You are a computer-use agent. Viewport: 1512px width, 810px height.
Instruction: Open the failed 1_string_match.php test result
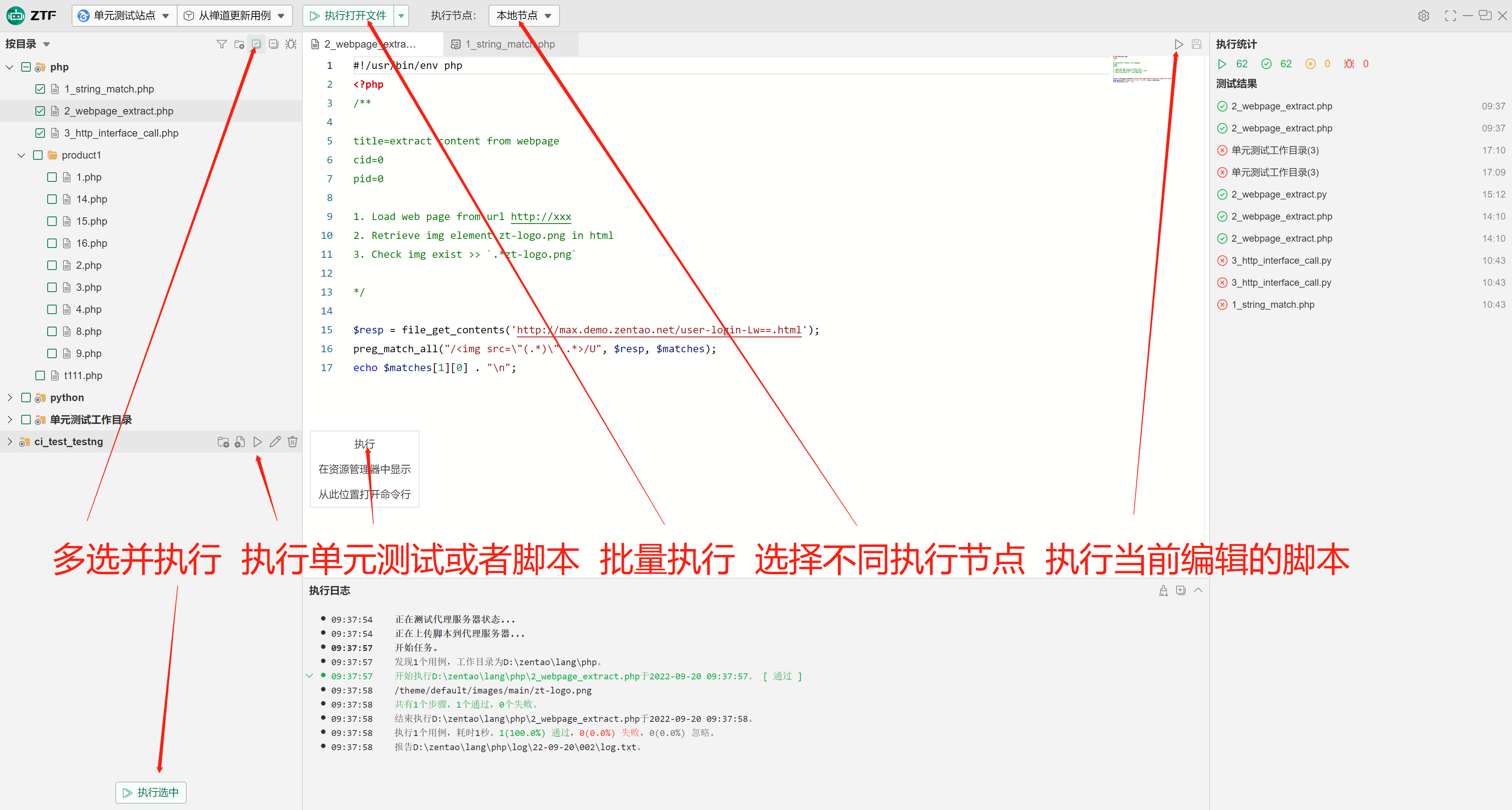point(1273,304)
